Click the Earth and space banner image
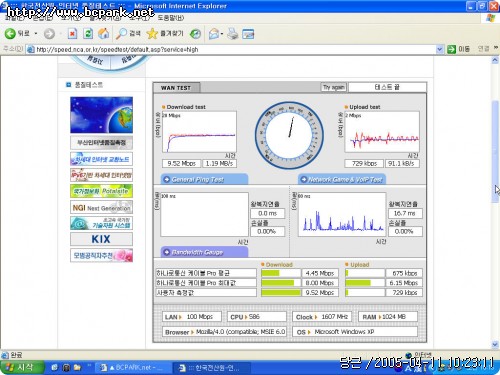Screen dimensions: 500x375 click(x=101, y=115)
